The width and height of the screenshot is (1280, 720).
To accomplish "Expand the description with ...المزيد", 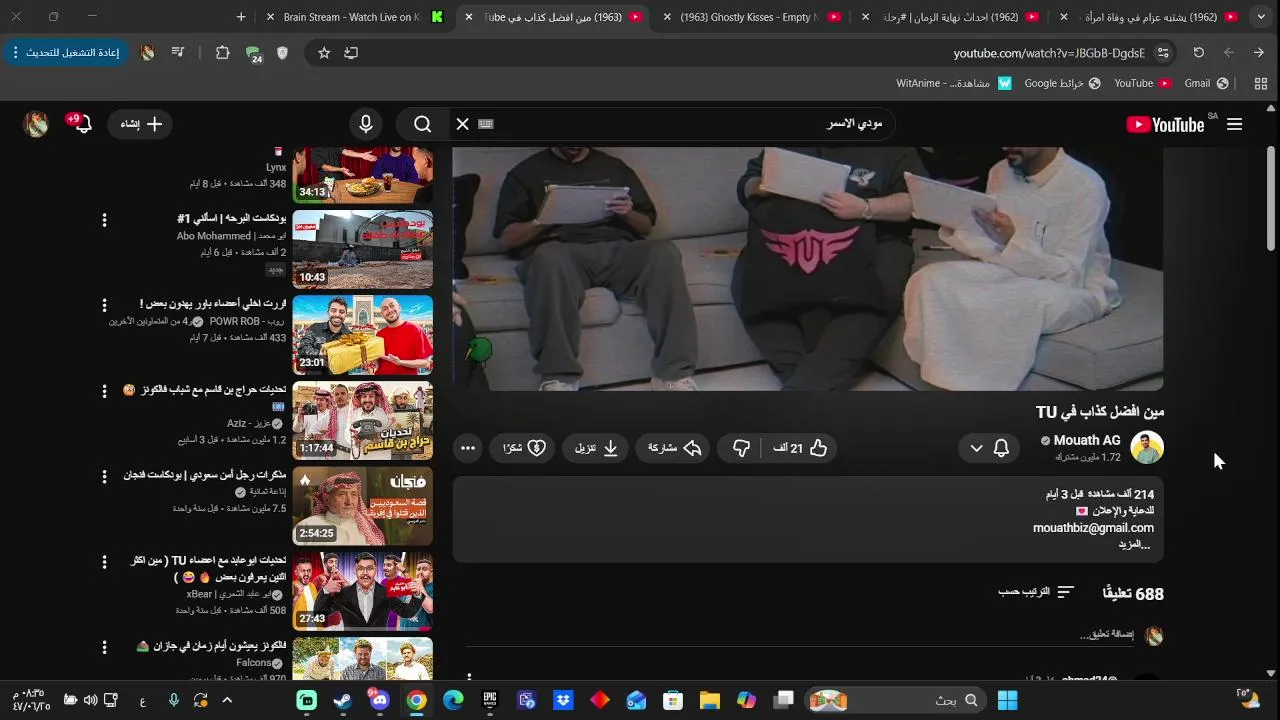I will click(1134, 544).
